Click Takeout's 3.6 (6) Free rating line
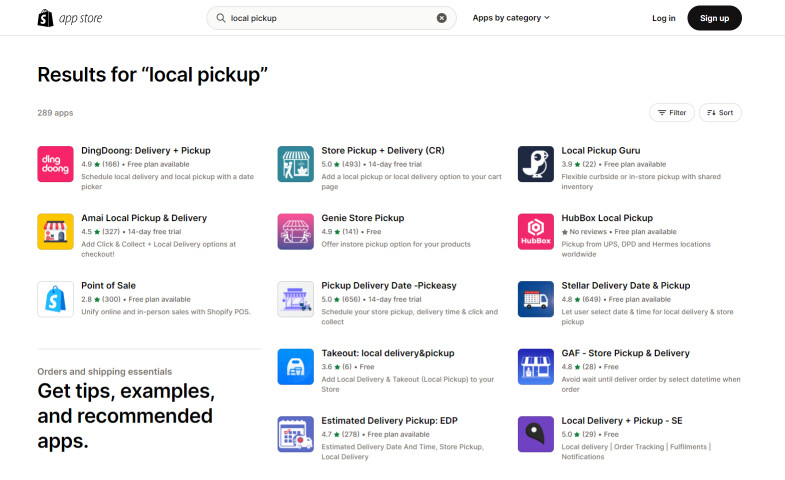 348,367
